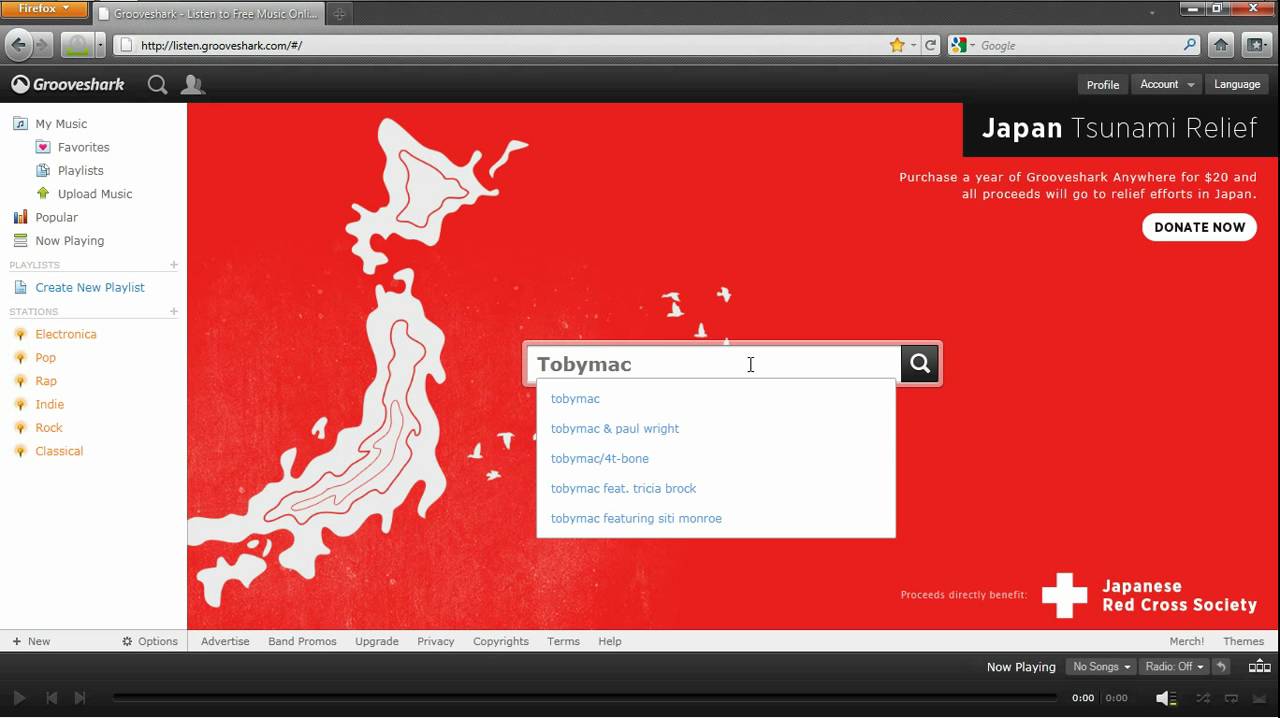Open the Language menu
Screen dimensions: 1280x718
point(1237,85)
